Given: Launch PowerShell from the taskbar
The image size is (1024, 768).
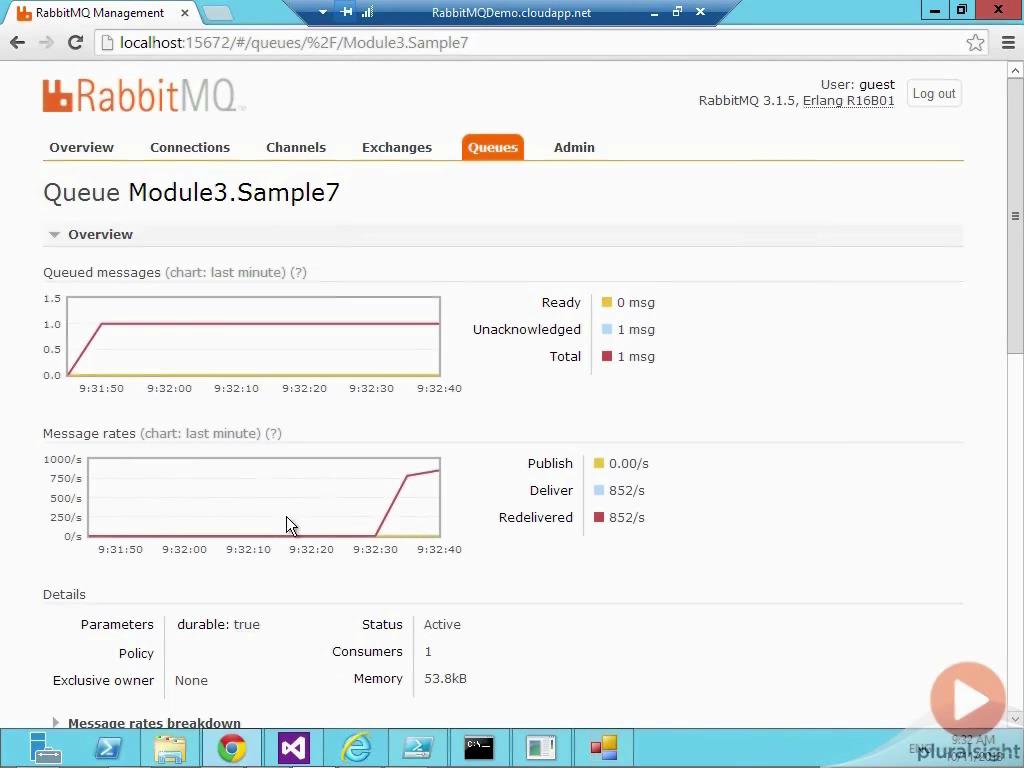Looking at the screenshot, I should pos(108,748).
